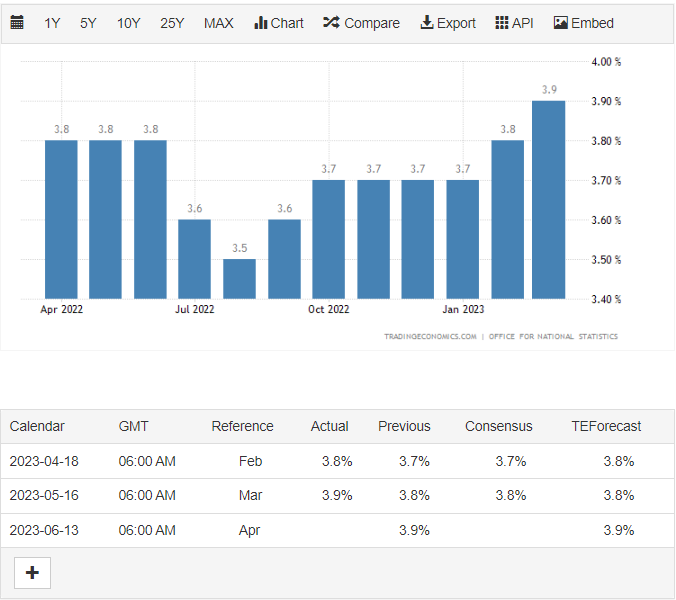The height and width of the screenshot is (600, 676).
Task: Click the TEForecast column header
Action: 606,426
